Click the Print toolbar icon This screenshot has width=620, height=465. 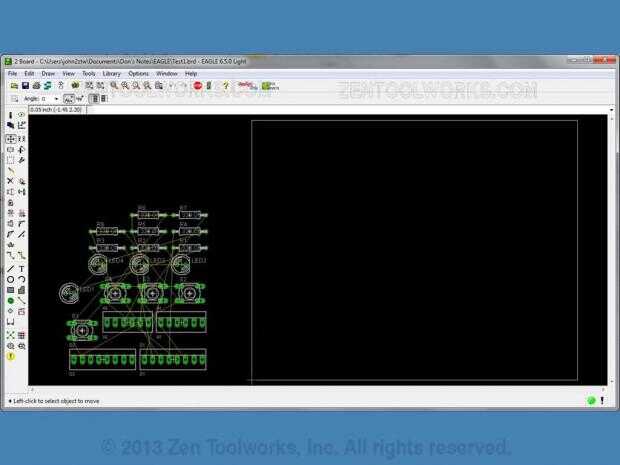[36, 85]
